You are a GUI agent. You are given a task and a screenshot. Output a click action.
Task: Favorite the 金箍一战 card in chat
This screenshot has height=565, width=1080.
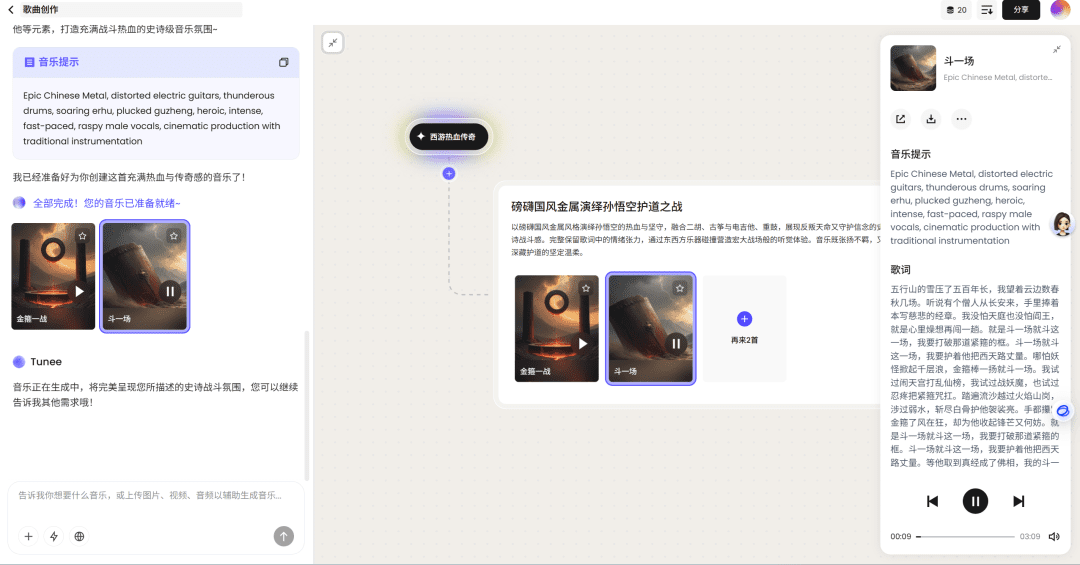pos(82,236)
